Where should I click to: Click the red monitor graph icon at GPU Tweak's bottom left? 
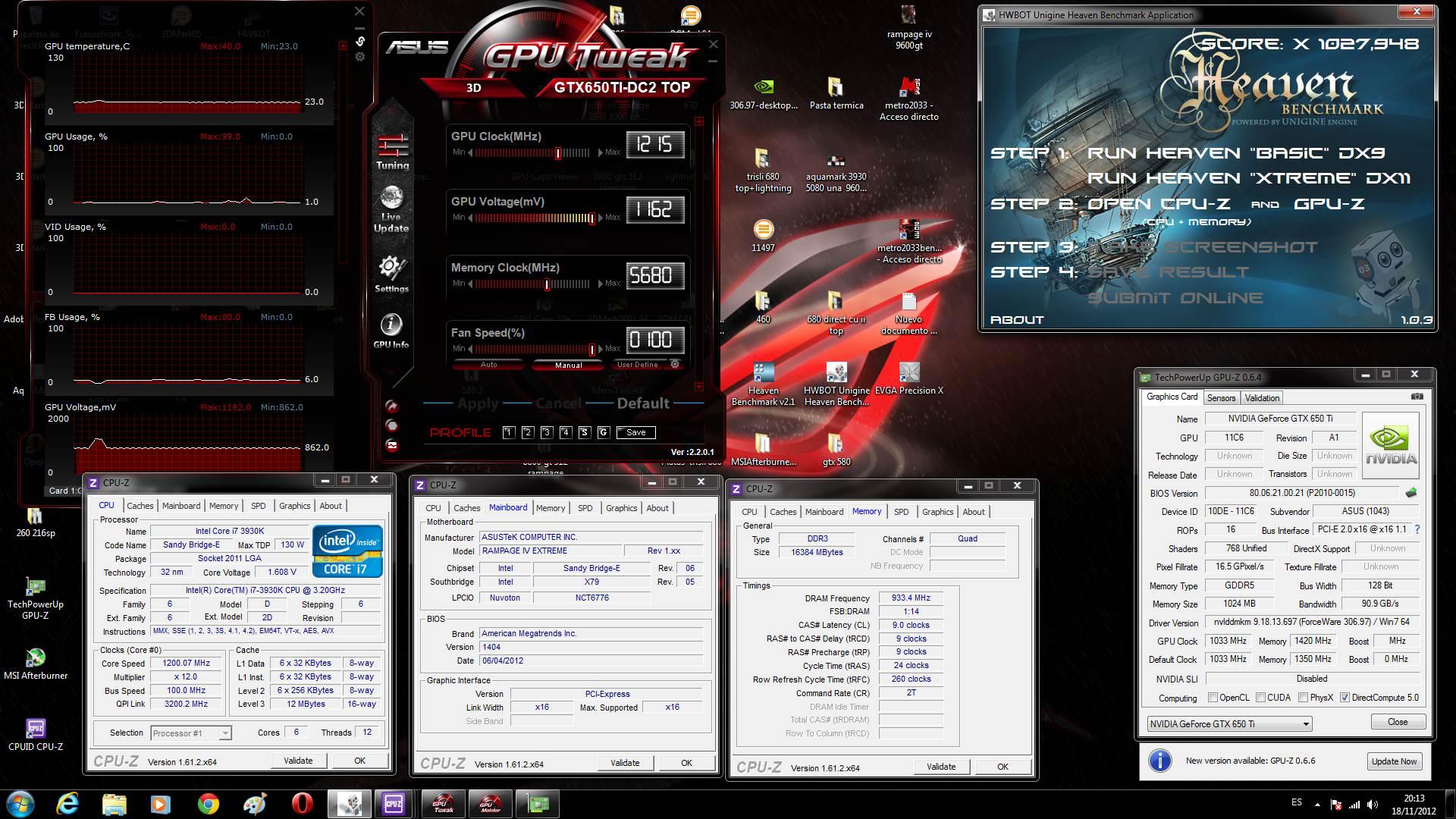tap(392, 445)
